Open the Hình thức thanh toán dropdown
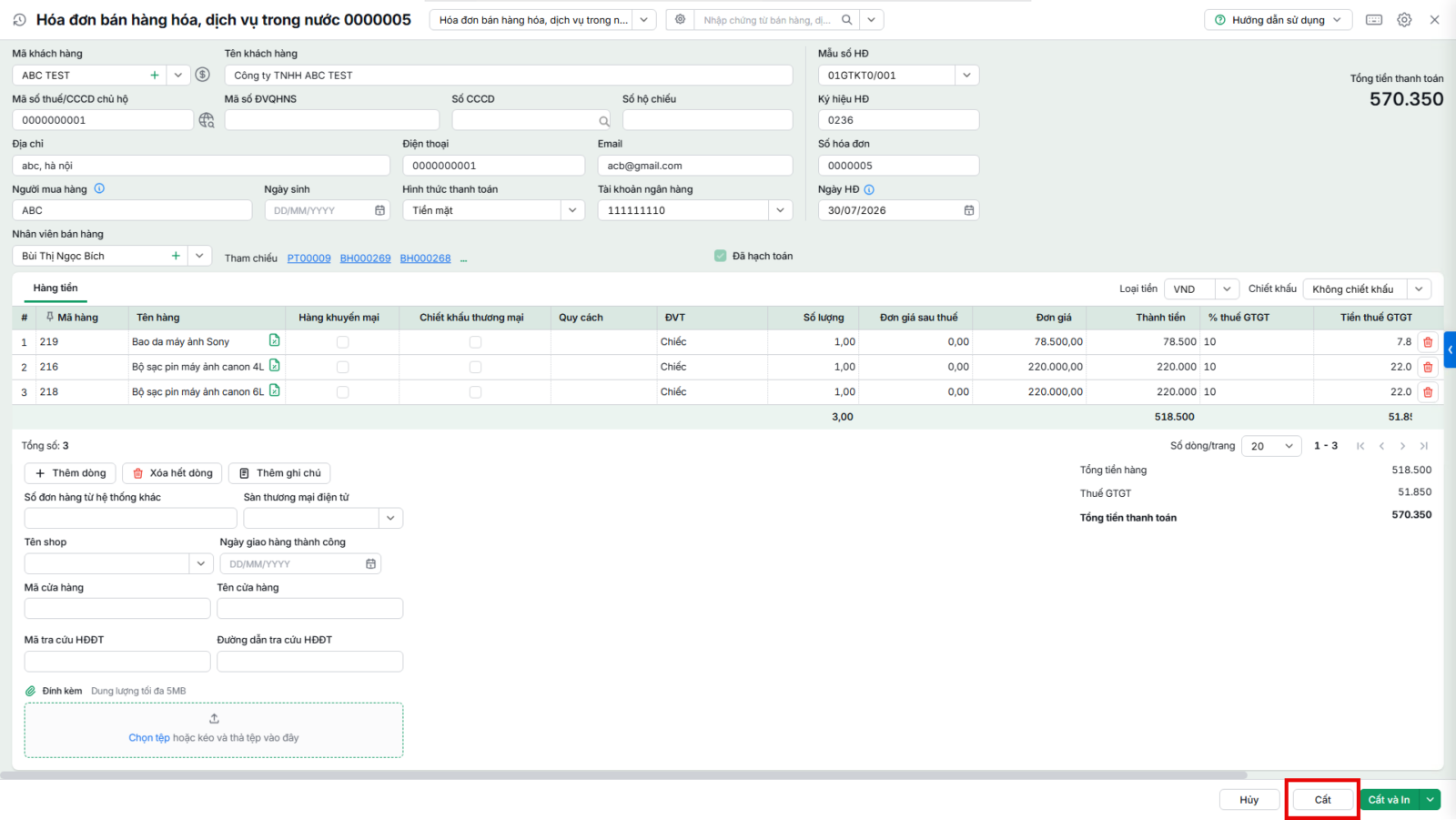The height and width of the screenshot is (820, 1456). coord(571,210)
